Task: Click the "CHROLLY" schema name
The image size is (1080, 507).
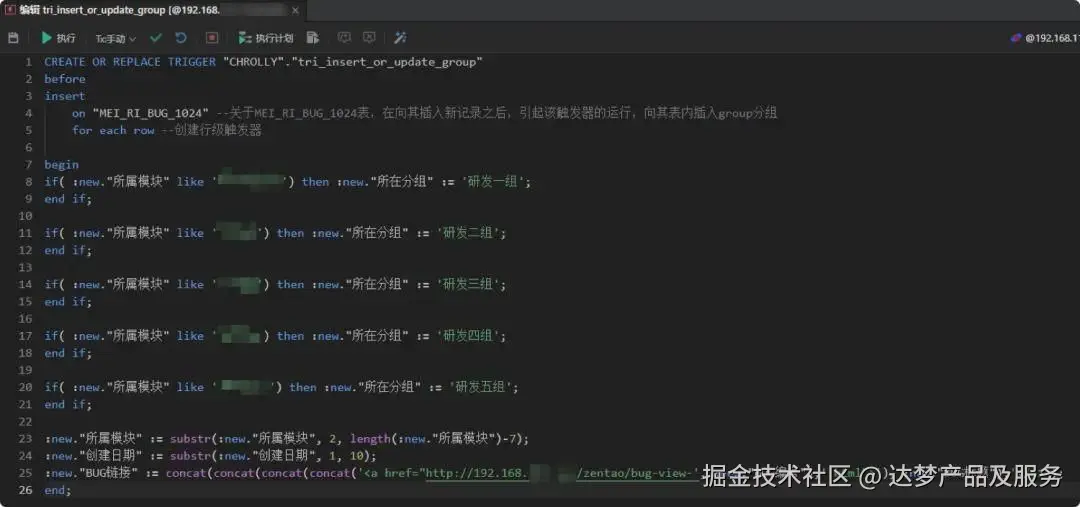Action: [256, 62]
